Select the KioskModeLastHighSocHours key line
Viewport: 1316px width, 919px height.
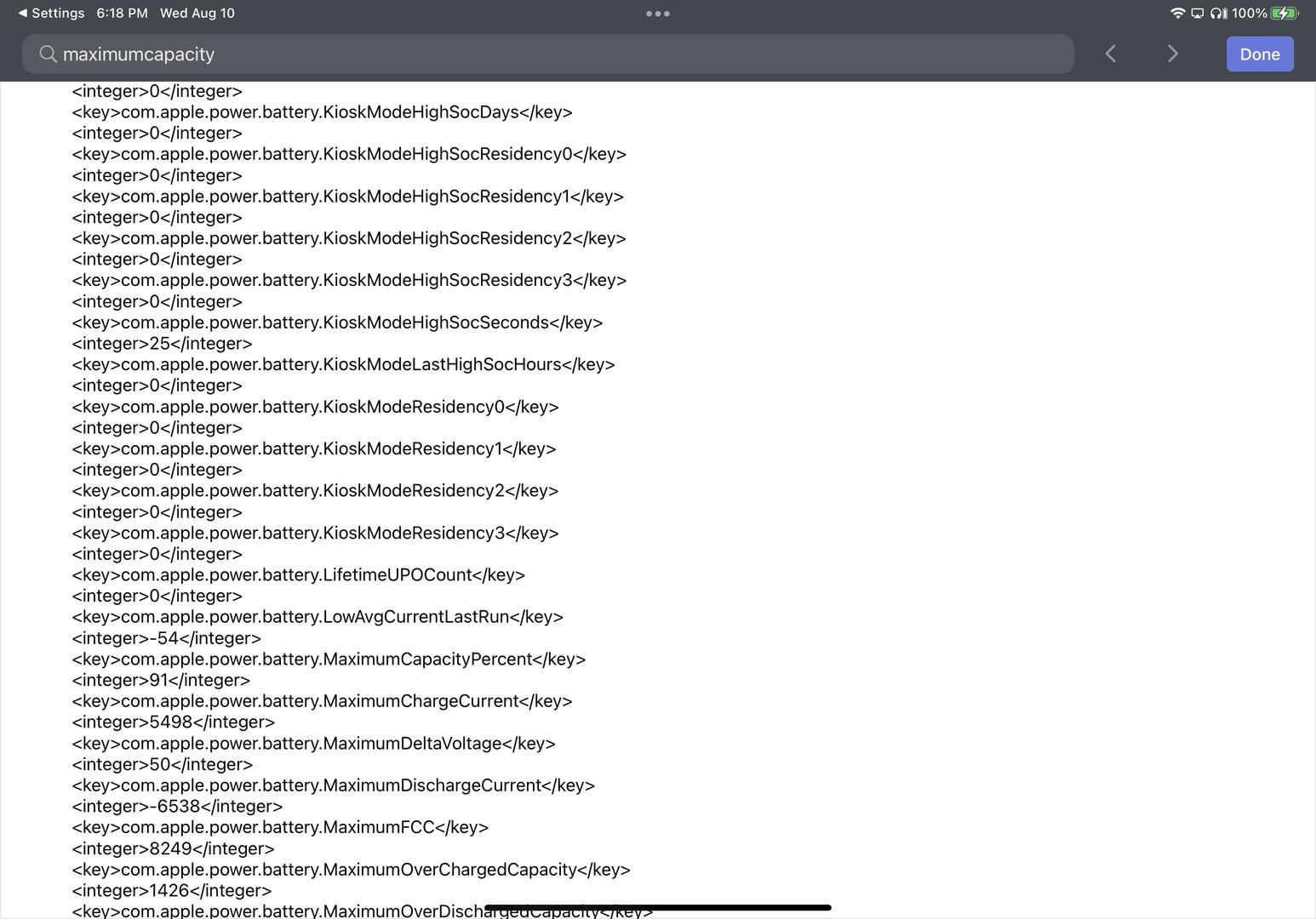(343, 365)
